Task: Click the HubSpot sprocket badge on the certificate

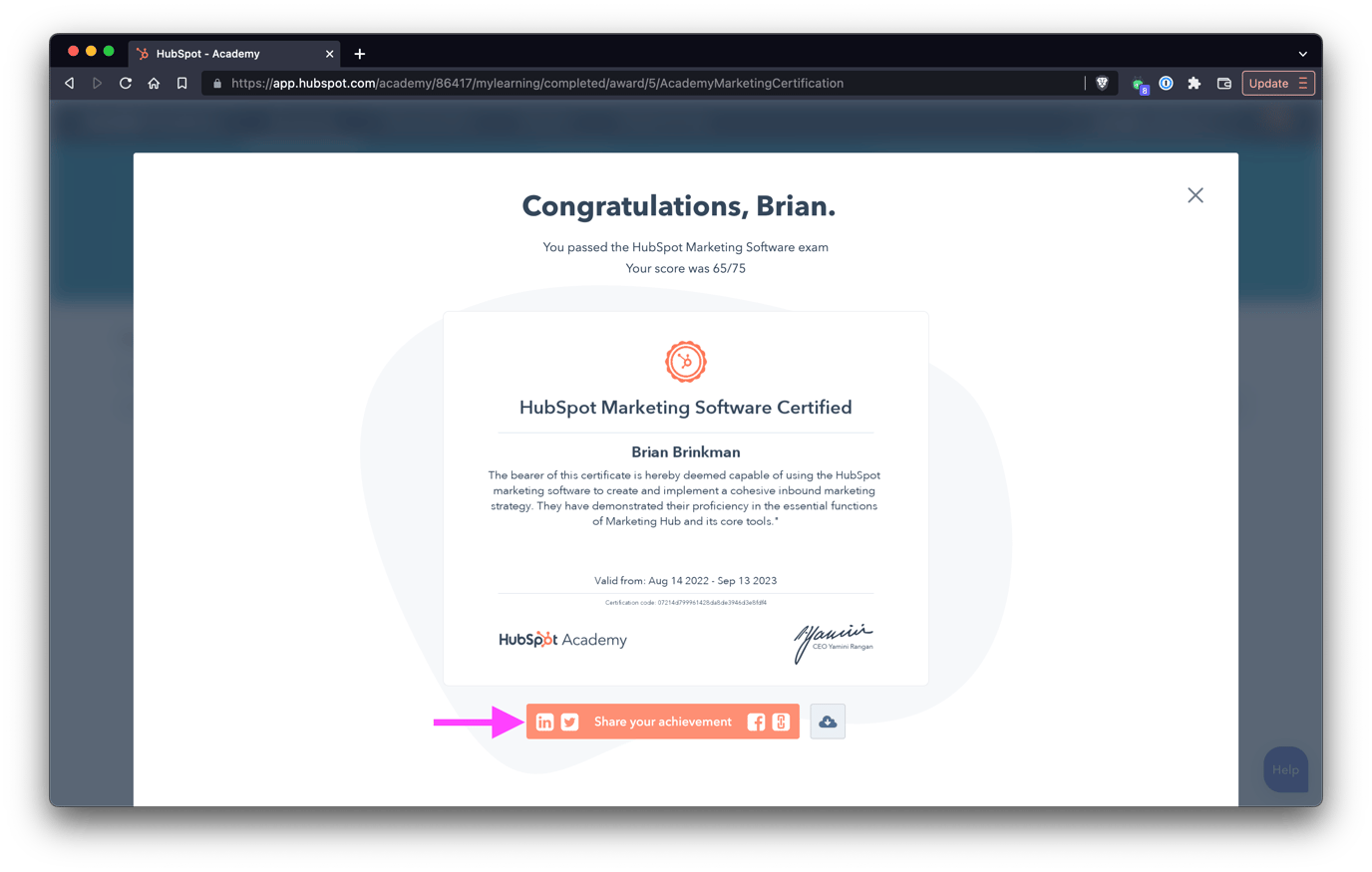Action: click(685, 362)
